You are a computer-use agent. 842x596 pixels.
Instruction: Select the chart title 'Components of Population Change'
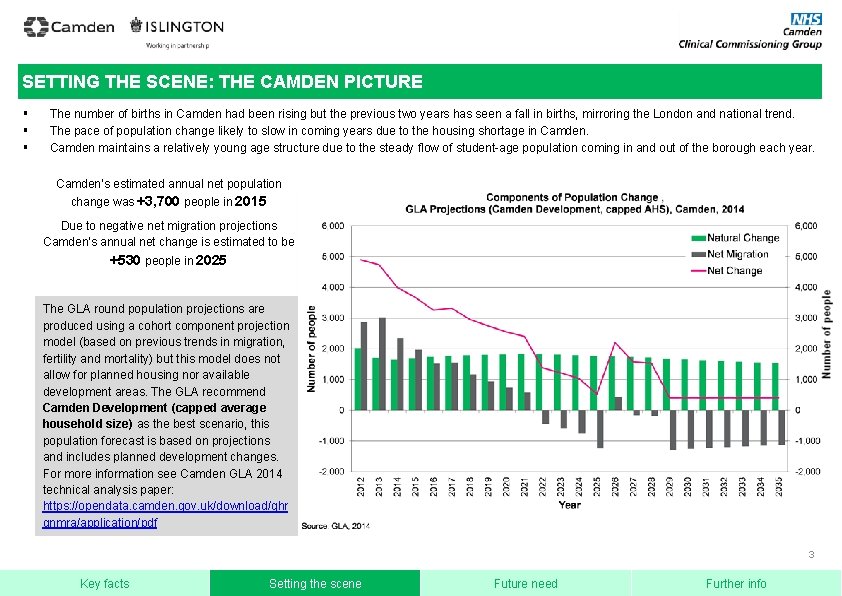click(572, 197)
